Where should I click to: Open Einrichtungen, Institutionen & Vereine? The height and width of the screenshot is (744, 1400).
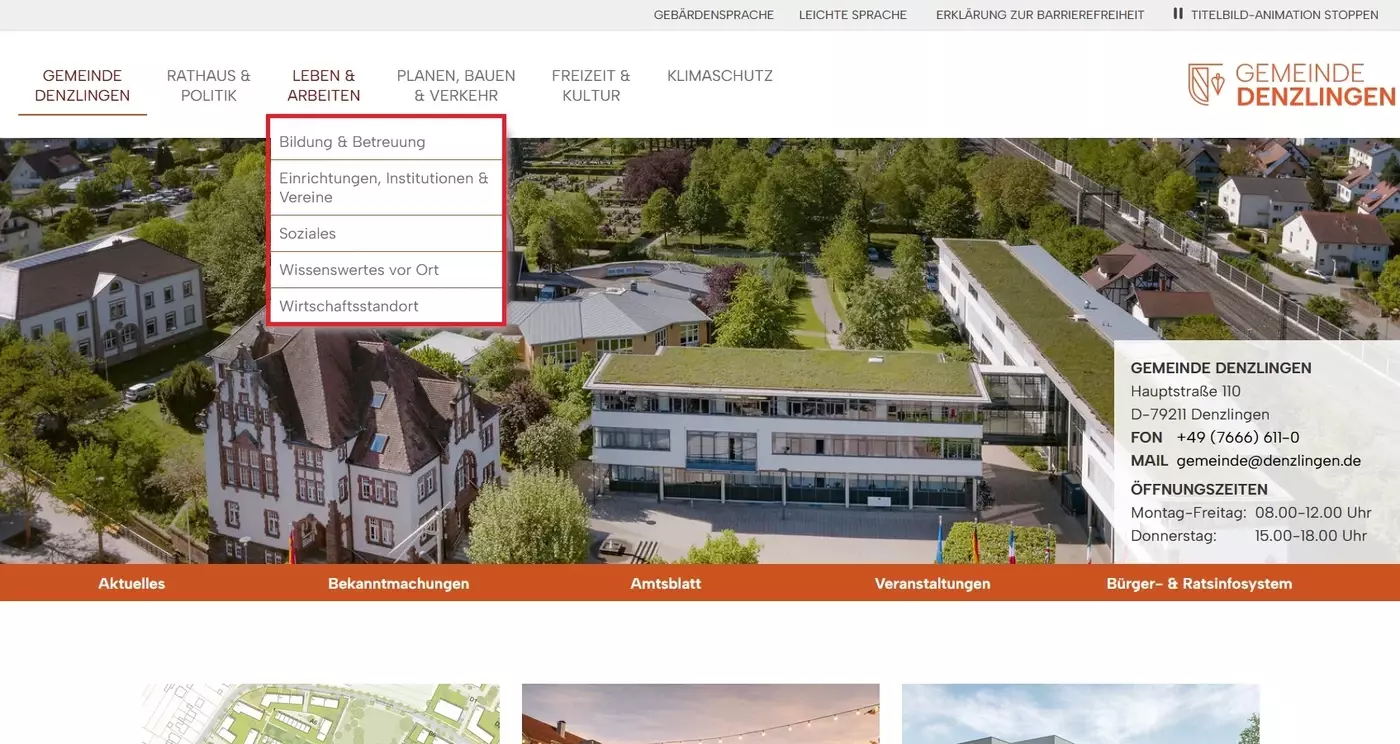pos(384,187)
